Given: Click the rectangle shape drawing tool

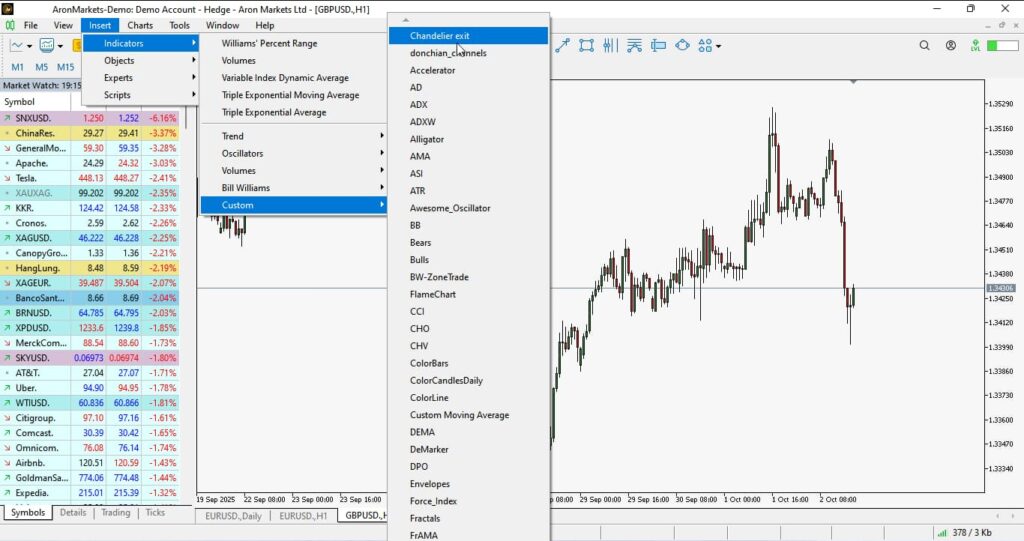Looking at the screenshot, I should point(586,45).
